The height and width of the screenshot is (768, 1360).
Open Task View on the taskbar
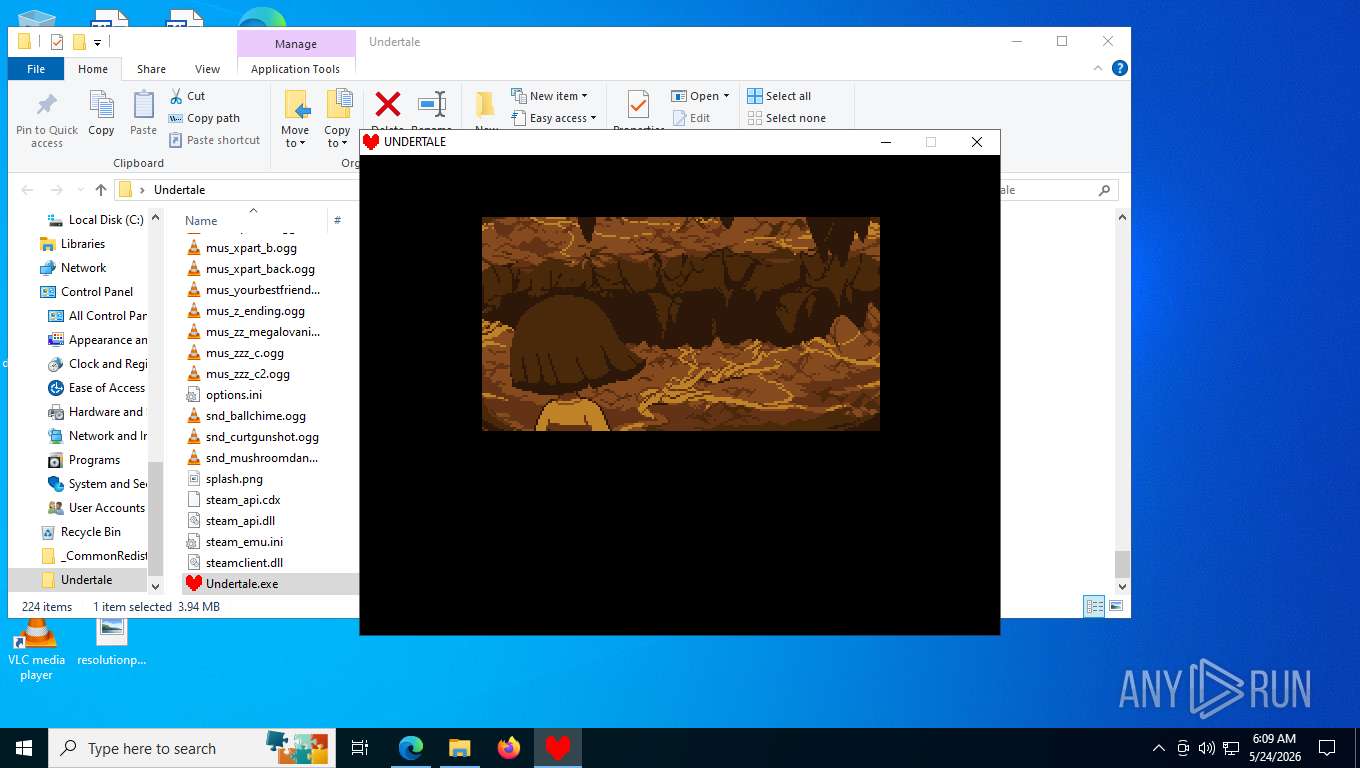click(x=360, y=748)
